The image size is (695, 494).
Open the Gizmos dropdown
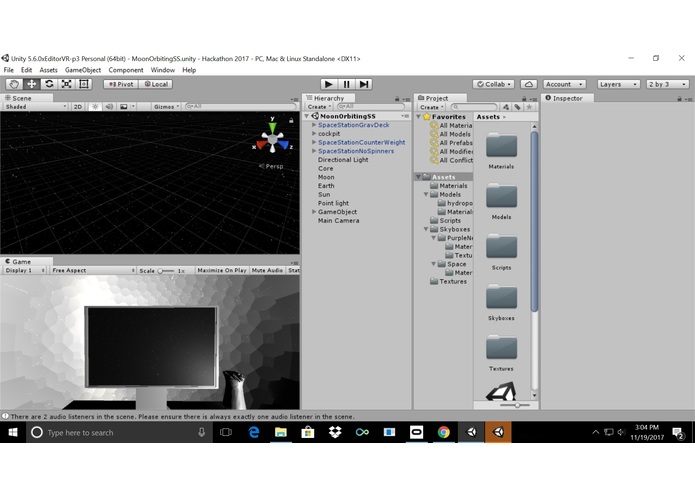click(x=166, y=107)
